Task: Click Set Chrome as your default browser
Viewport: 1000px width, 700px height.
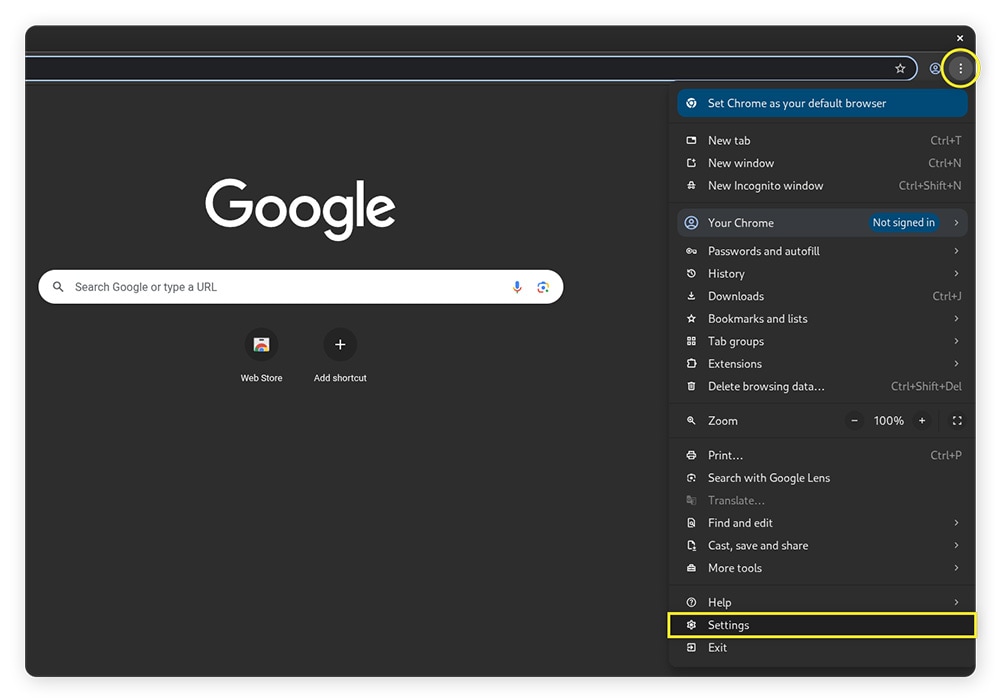Action: [x=822, y=103]
